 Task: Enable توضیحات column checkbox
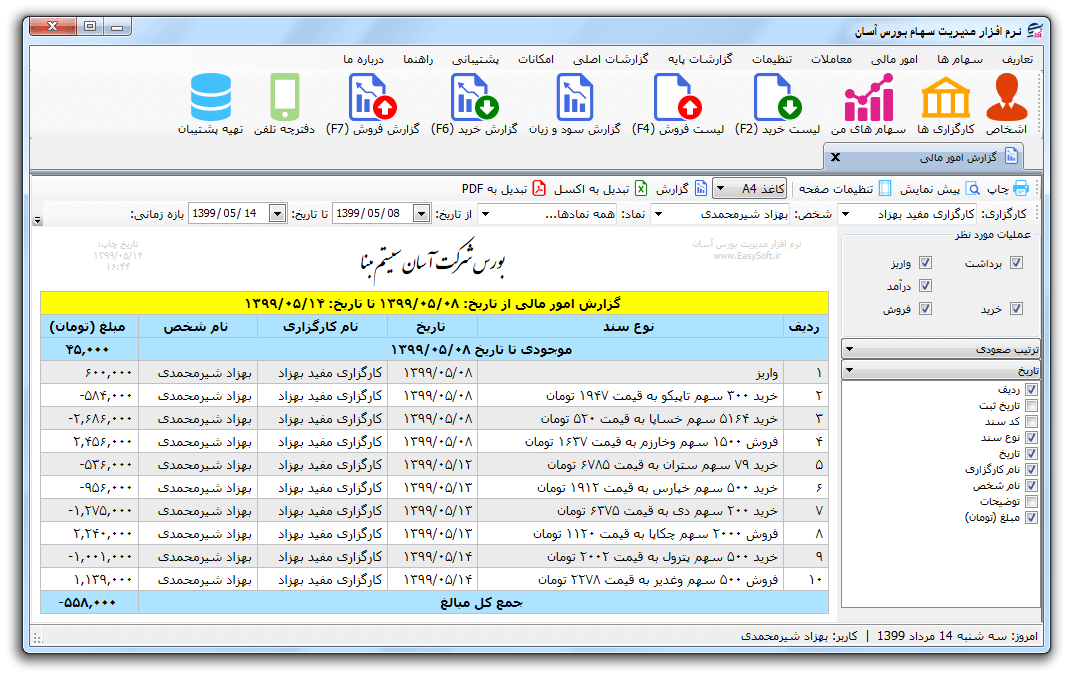tap(1031, 501)
